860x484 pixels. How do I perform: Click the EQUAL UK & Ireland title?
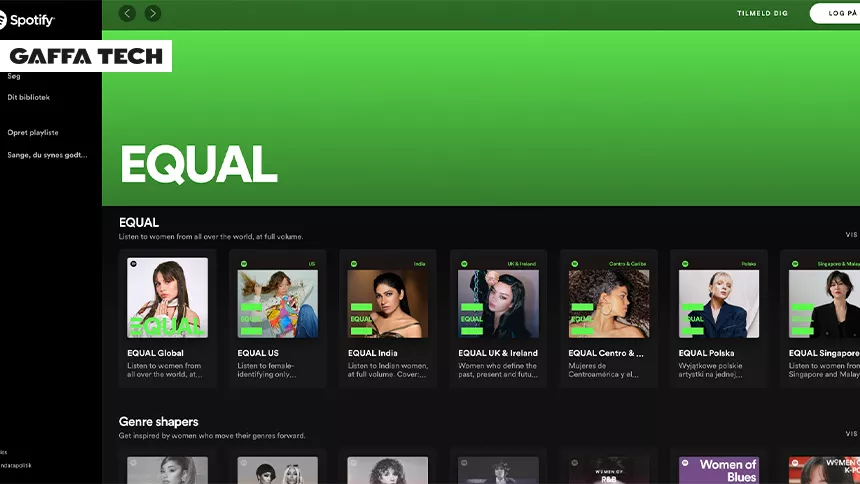498,353
